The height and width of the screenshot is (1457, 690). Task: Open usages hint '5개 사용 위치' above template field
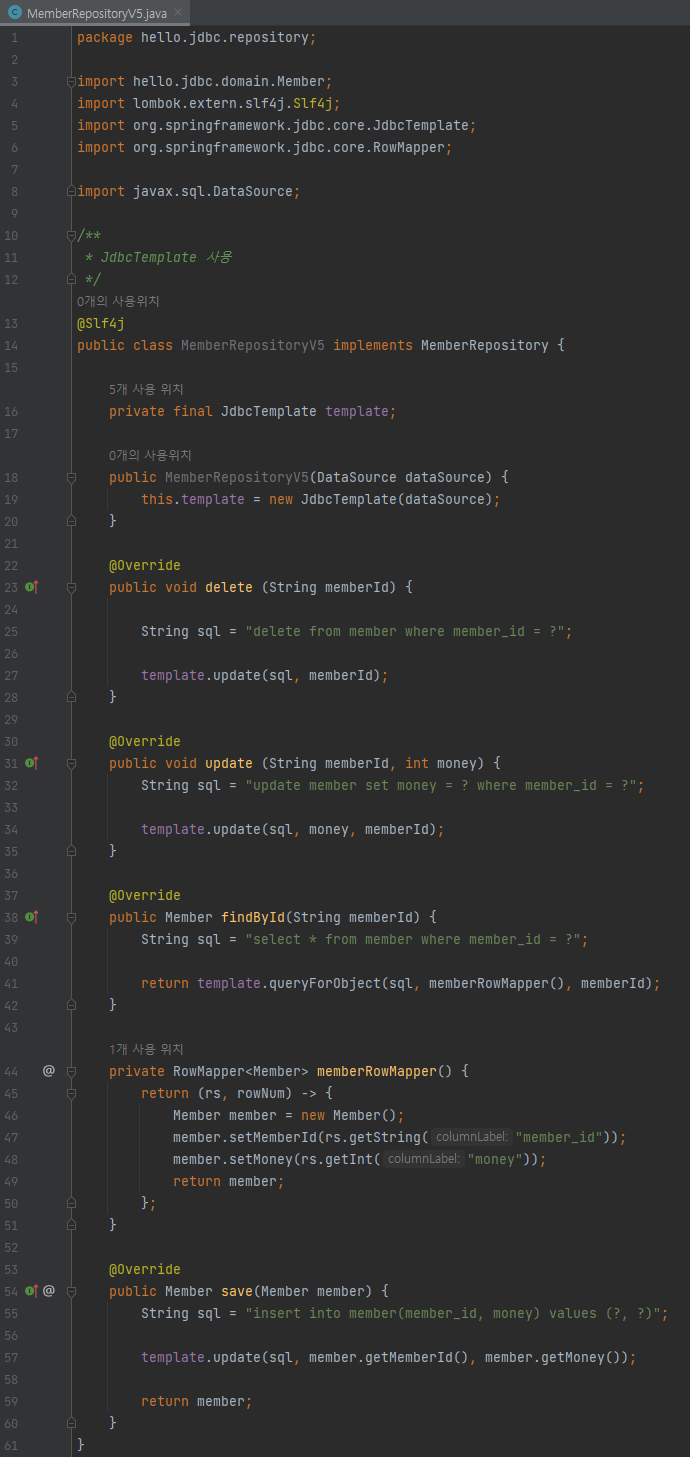point(146,389)
